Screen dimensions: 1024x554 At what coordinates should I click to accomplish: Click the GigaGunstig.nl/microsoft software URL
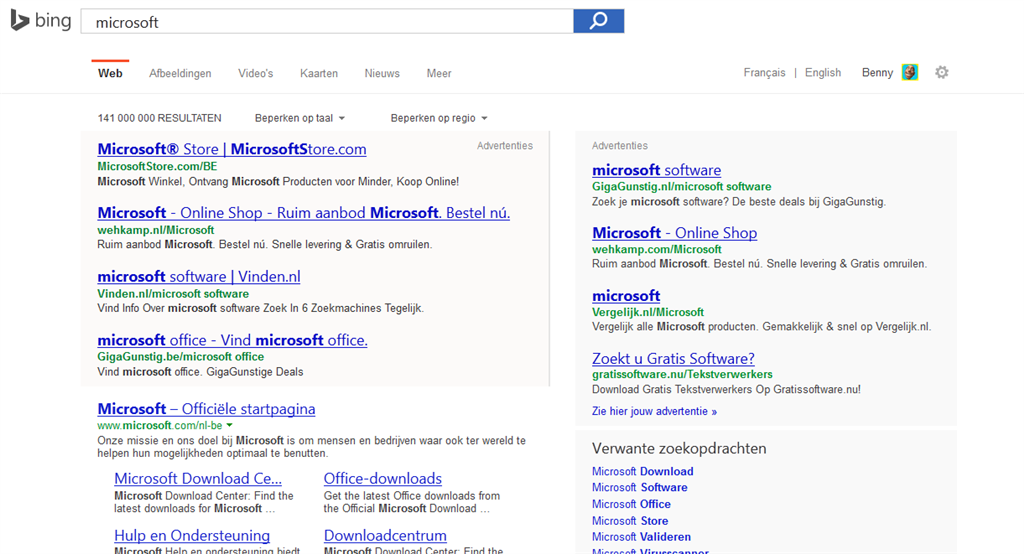click(682, 186)
